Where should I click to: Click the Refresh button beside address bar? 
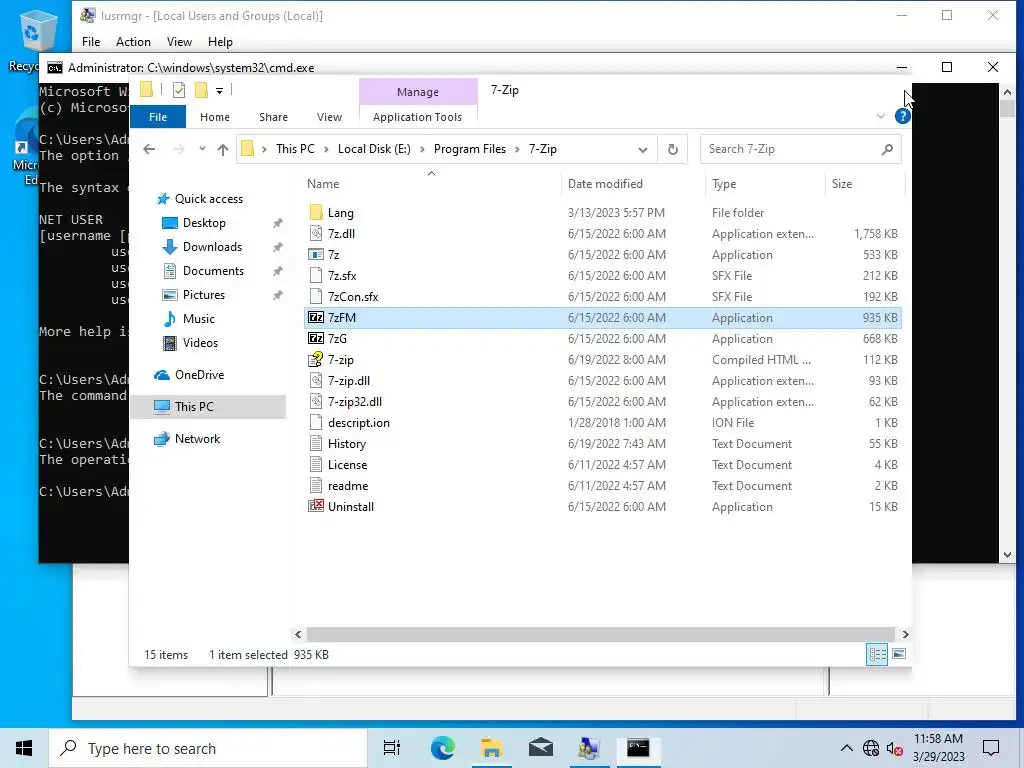point(673,150)
